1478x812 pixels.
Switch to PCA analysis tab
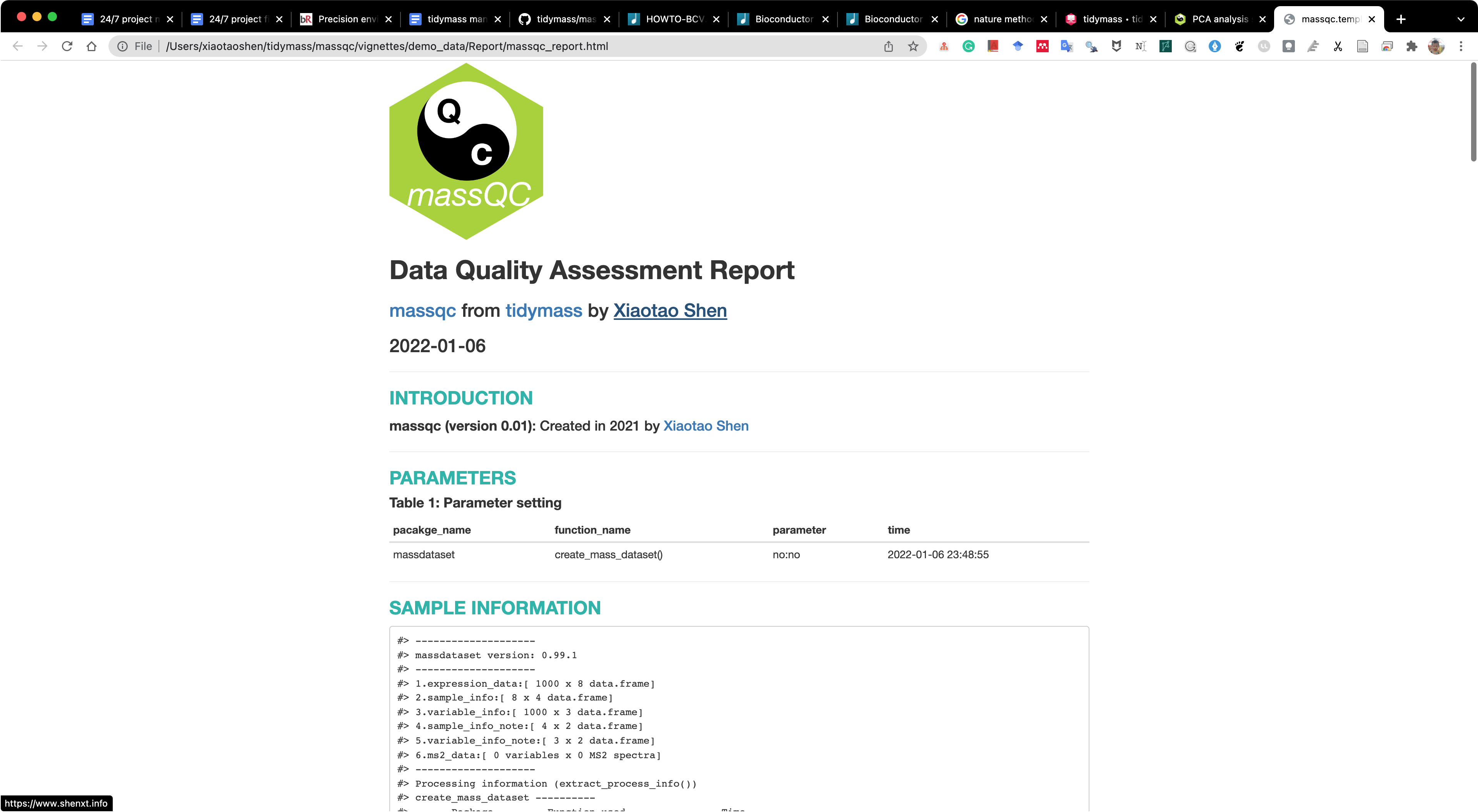(x=1220, y=19)
